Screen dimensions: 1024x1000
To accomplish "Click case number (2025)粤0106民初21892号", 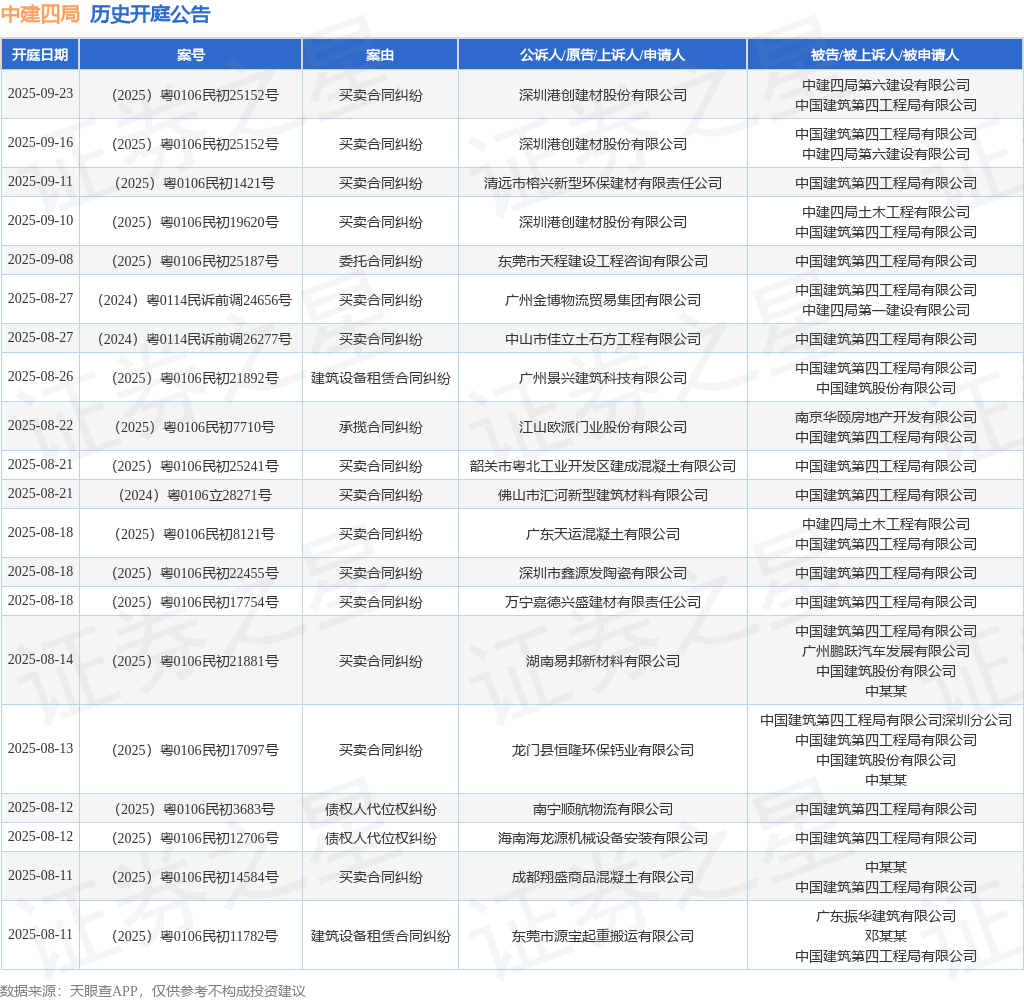I will [x=195, y=378].
